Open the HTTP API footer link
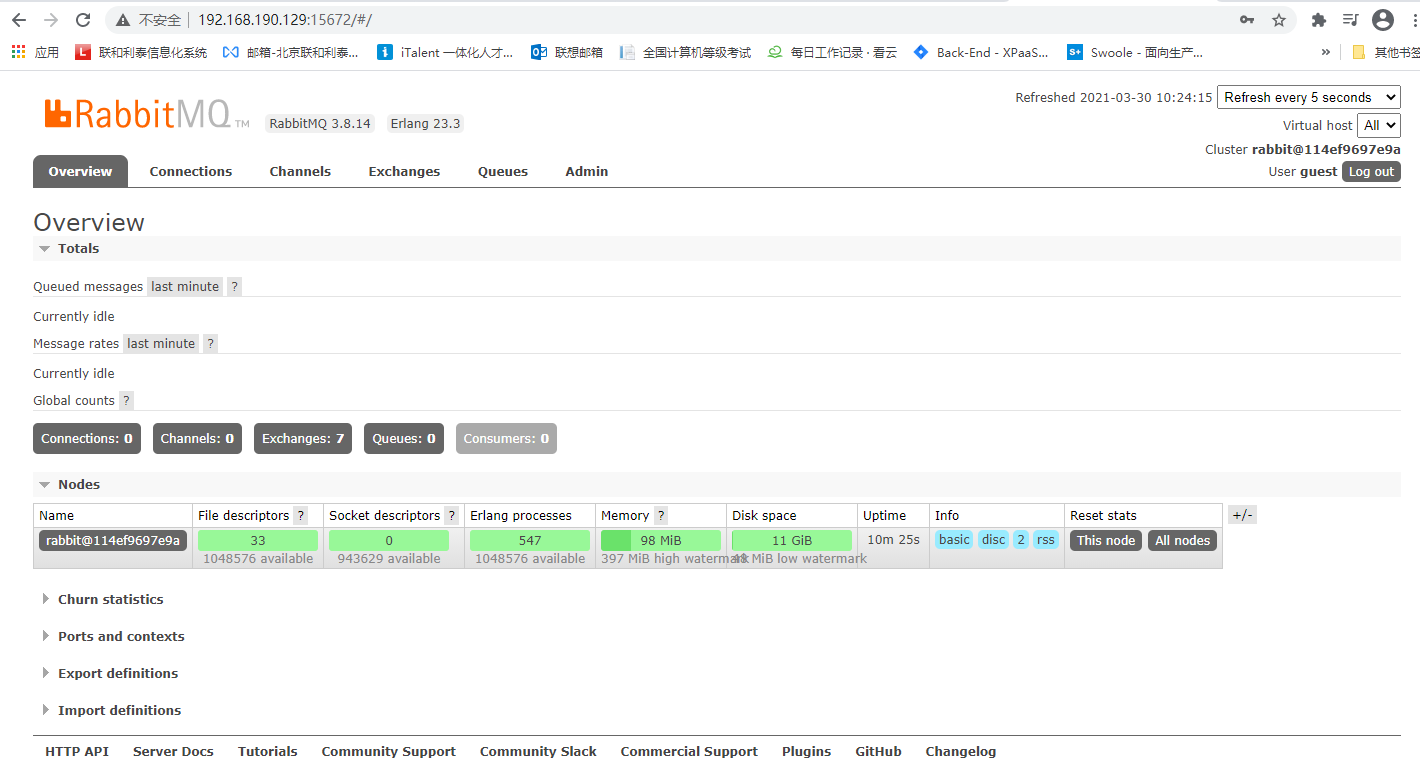The width and height of the screenshot is (1420, 780). (77, 752)
